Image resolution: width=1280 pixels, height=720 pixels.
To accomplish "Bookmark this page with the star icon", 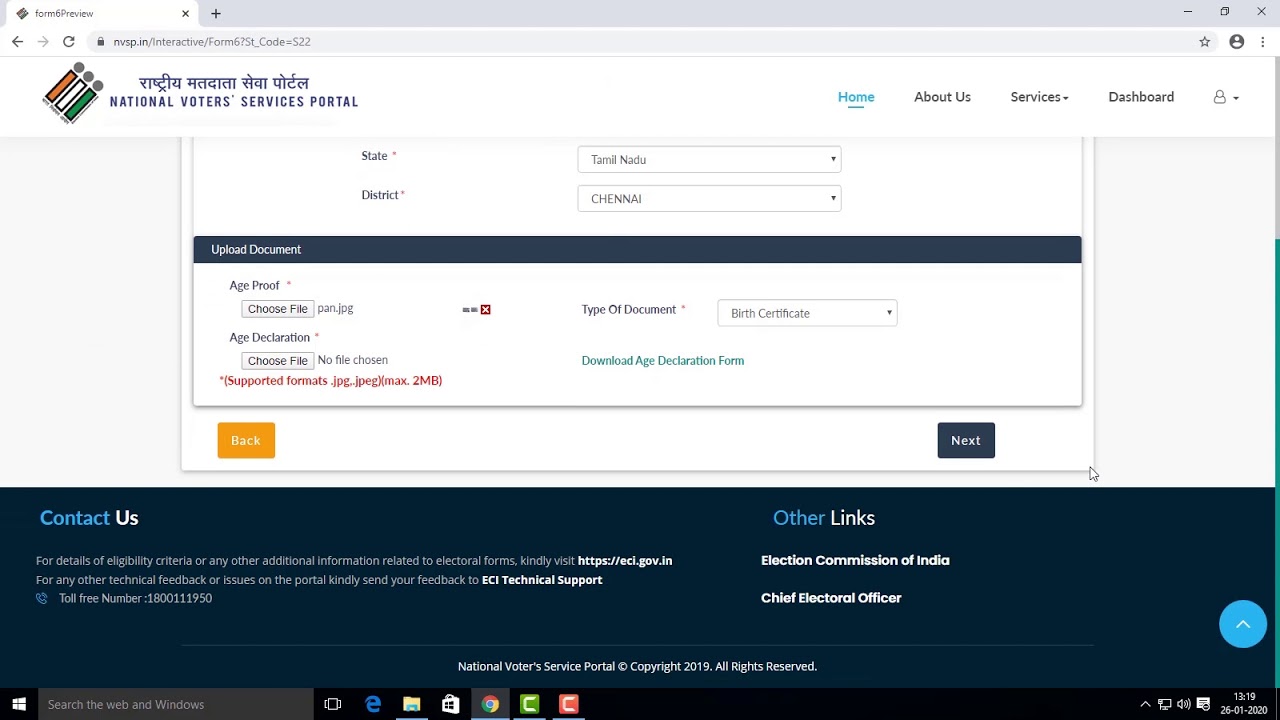I will click(1205, 42).
